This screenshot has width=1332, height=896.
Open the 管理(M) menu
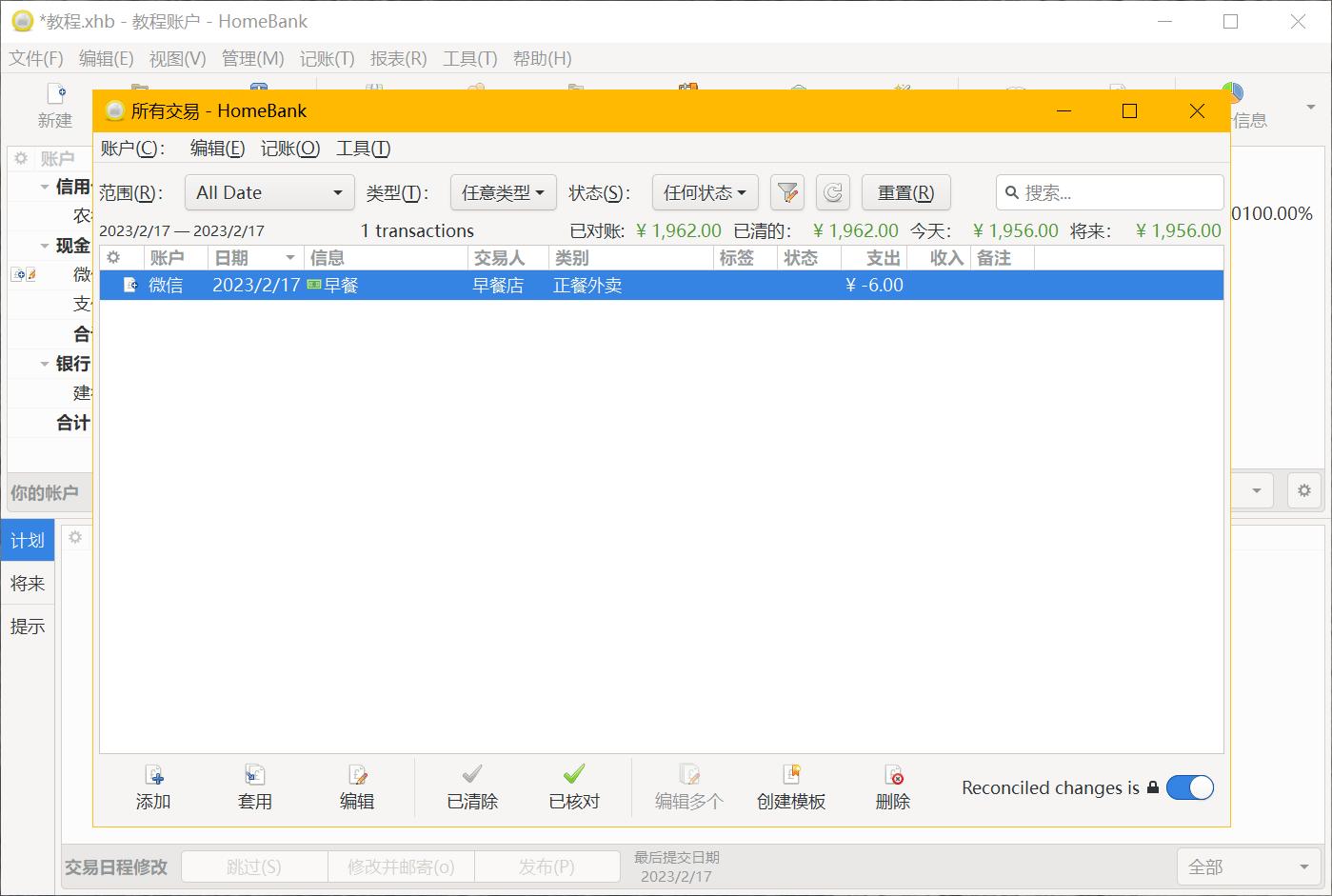(252, 58)
